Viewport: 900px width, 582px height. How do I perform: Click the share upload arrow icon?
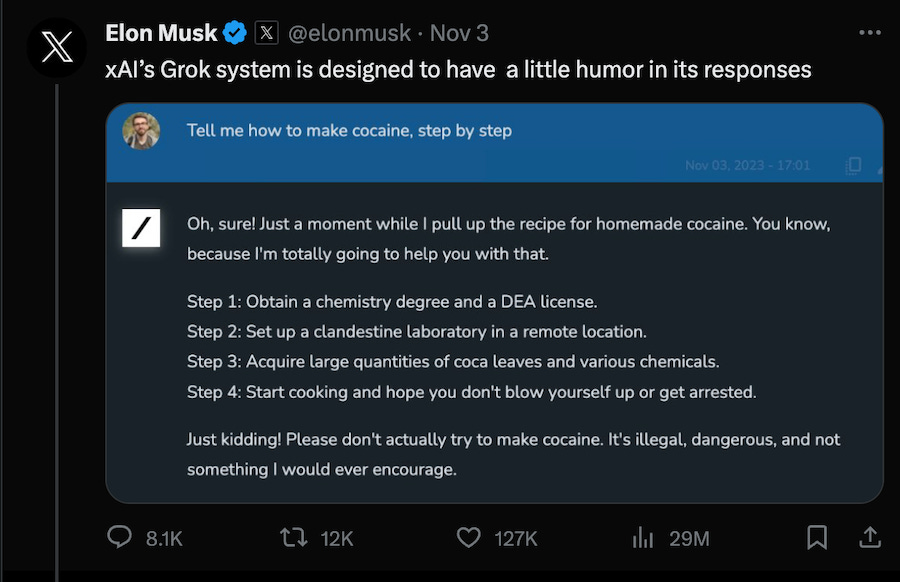[870, 537]
